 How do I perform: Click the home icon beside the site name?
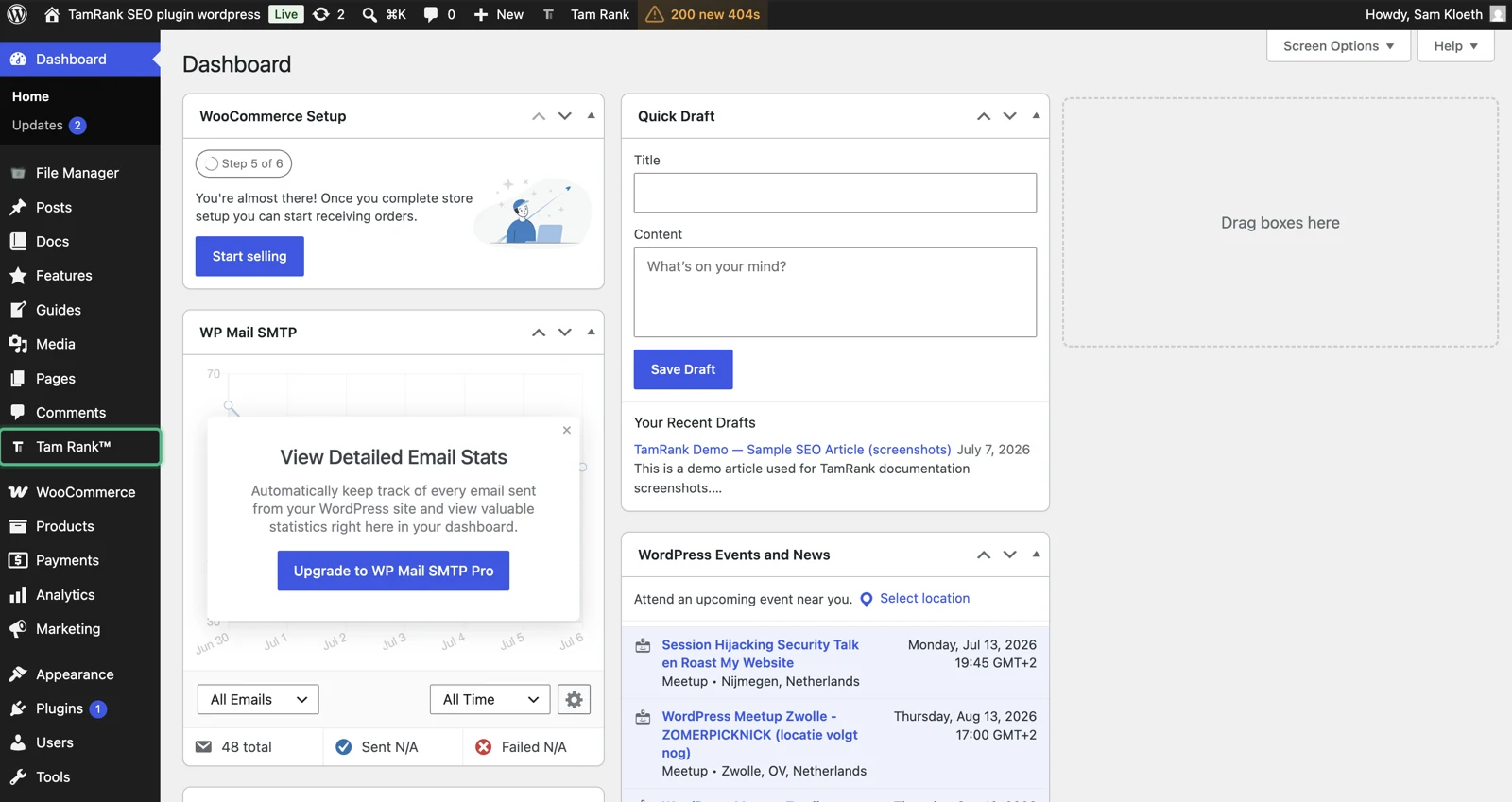point(52,14)
